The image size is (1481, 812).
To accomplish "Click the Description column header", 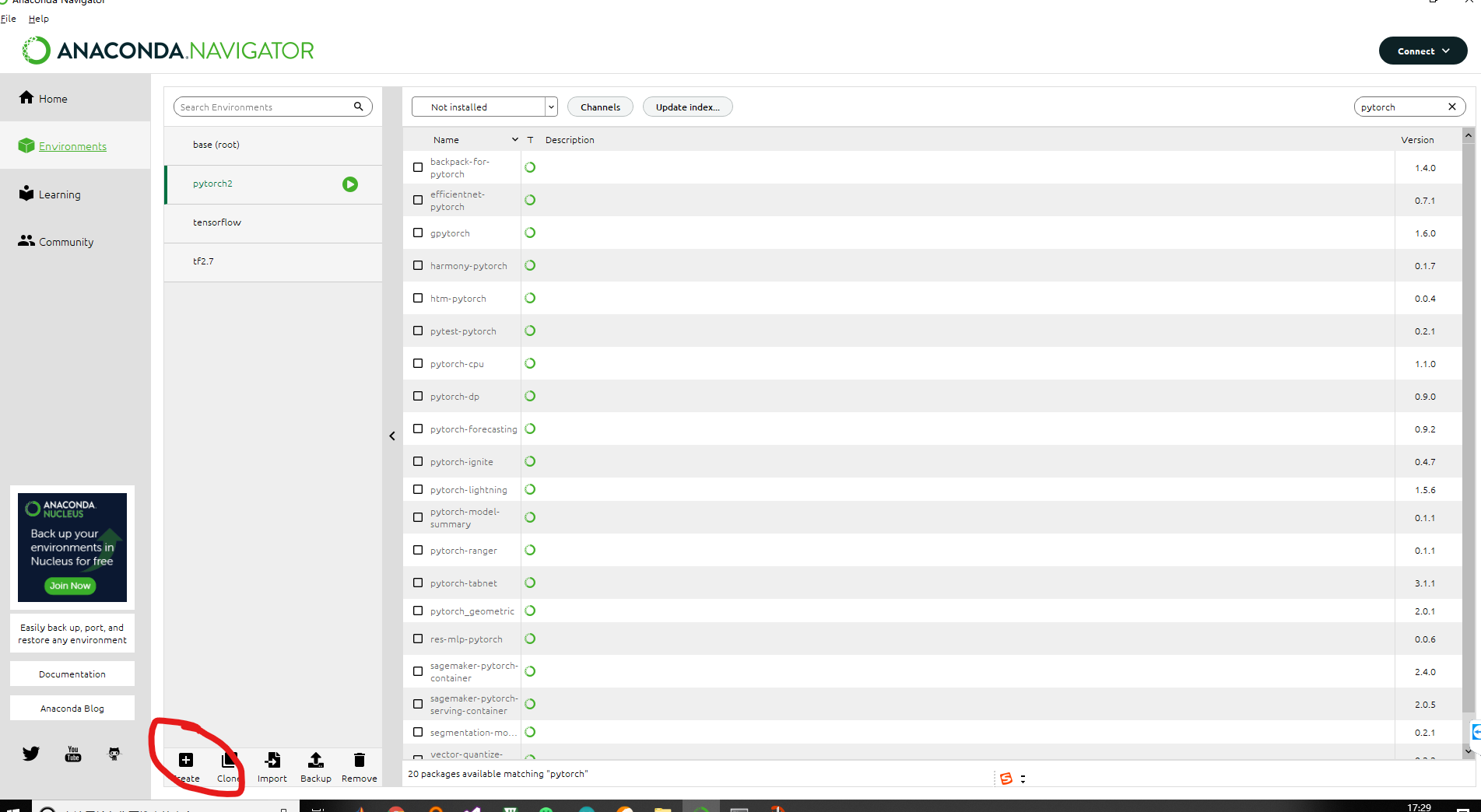I will coord(570,140).
